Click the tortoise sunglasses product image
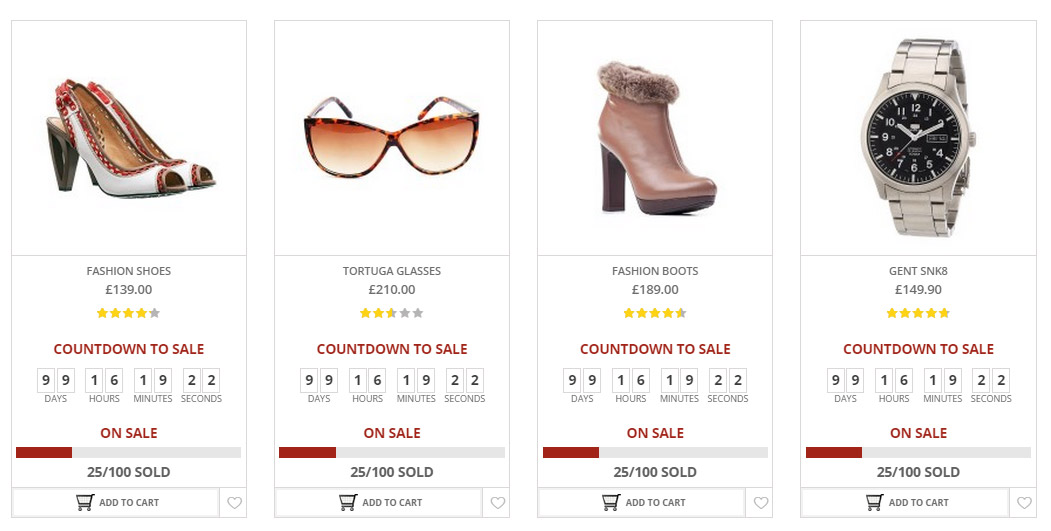 (x=391, y=135)
